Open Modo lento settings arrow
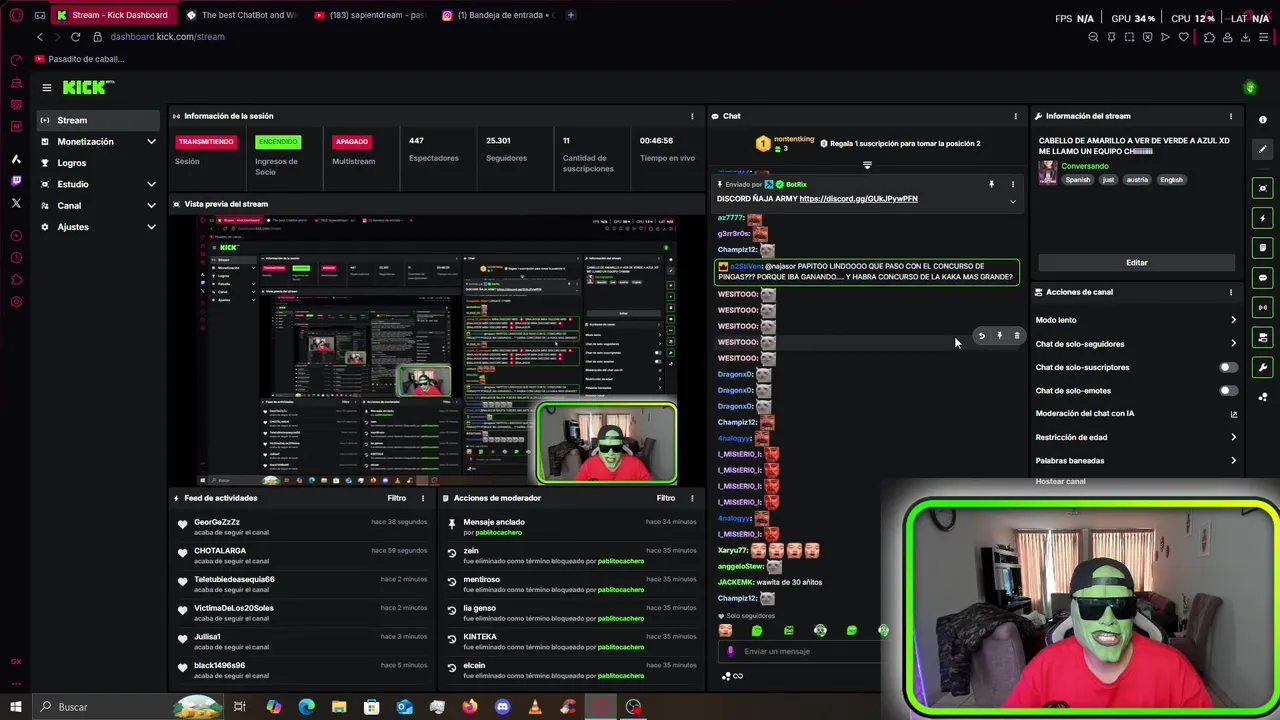This screenshot has height=720, width=1280. click(x=1233, y=320)
